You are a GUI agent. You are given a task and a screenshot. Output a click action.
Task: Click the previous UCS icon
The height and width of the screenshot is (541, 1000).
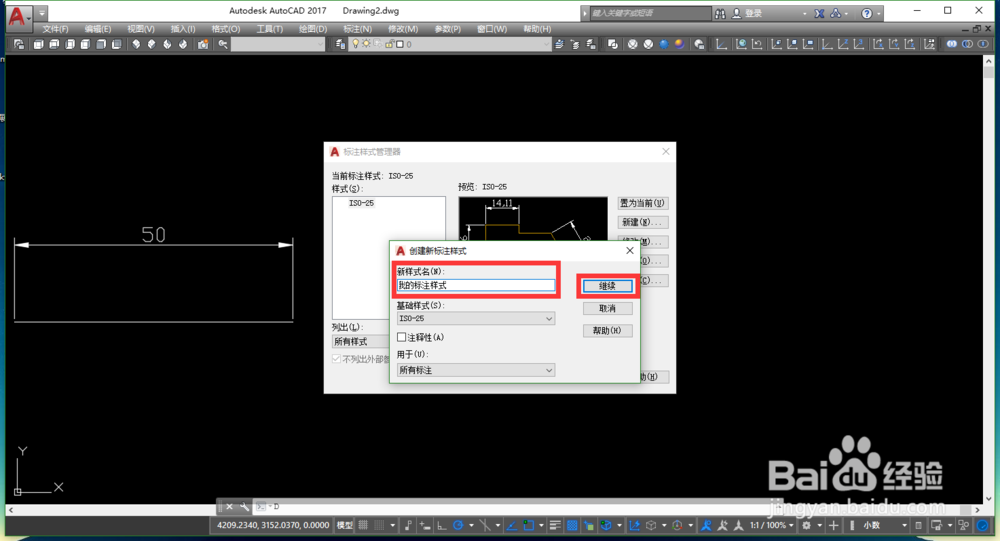pos(757,44)
